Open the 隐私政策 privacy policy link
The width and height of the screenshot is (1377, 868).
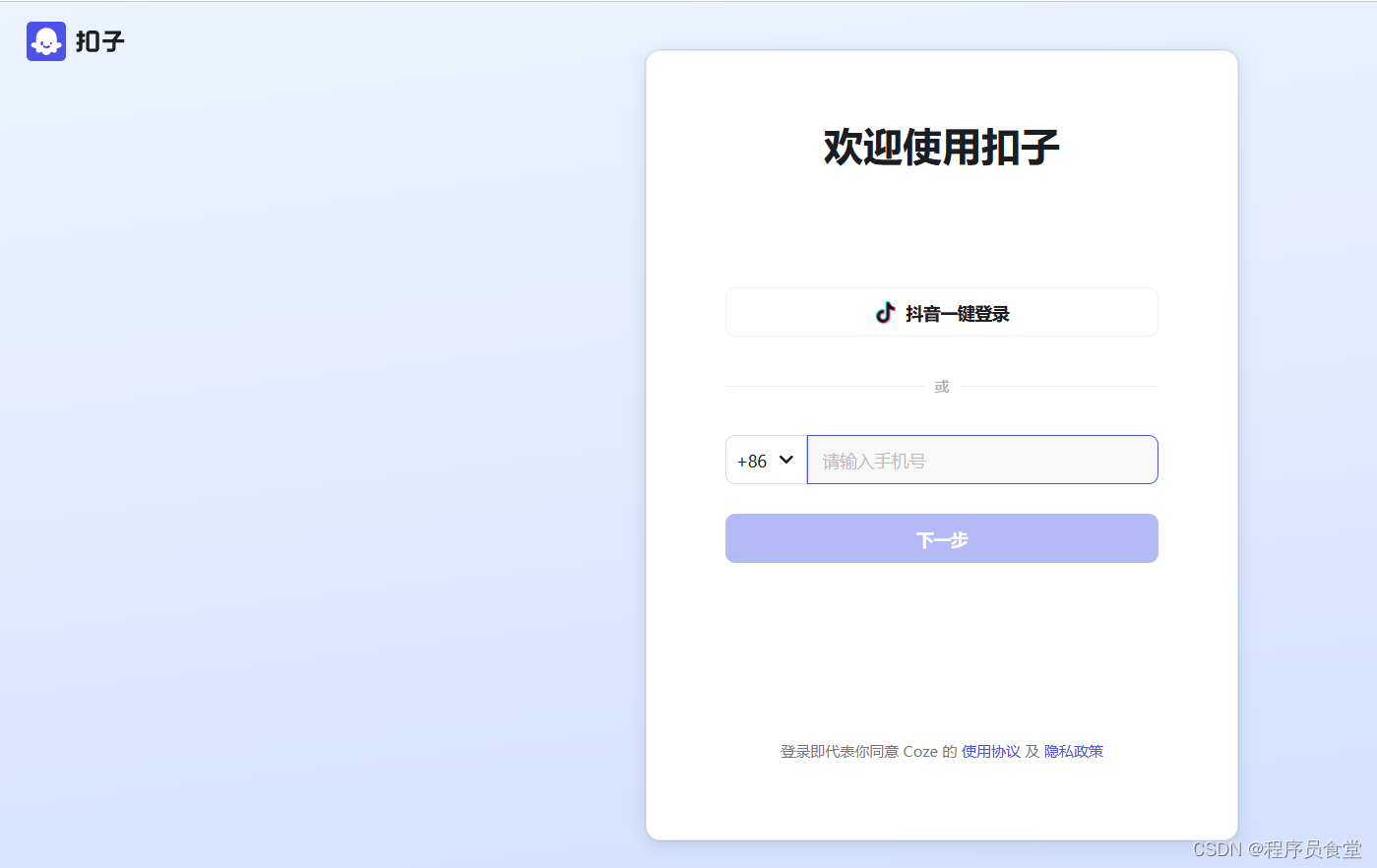pos(1074,751)
